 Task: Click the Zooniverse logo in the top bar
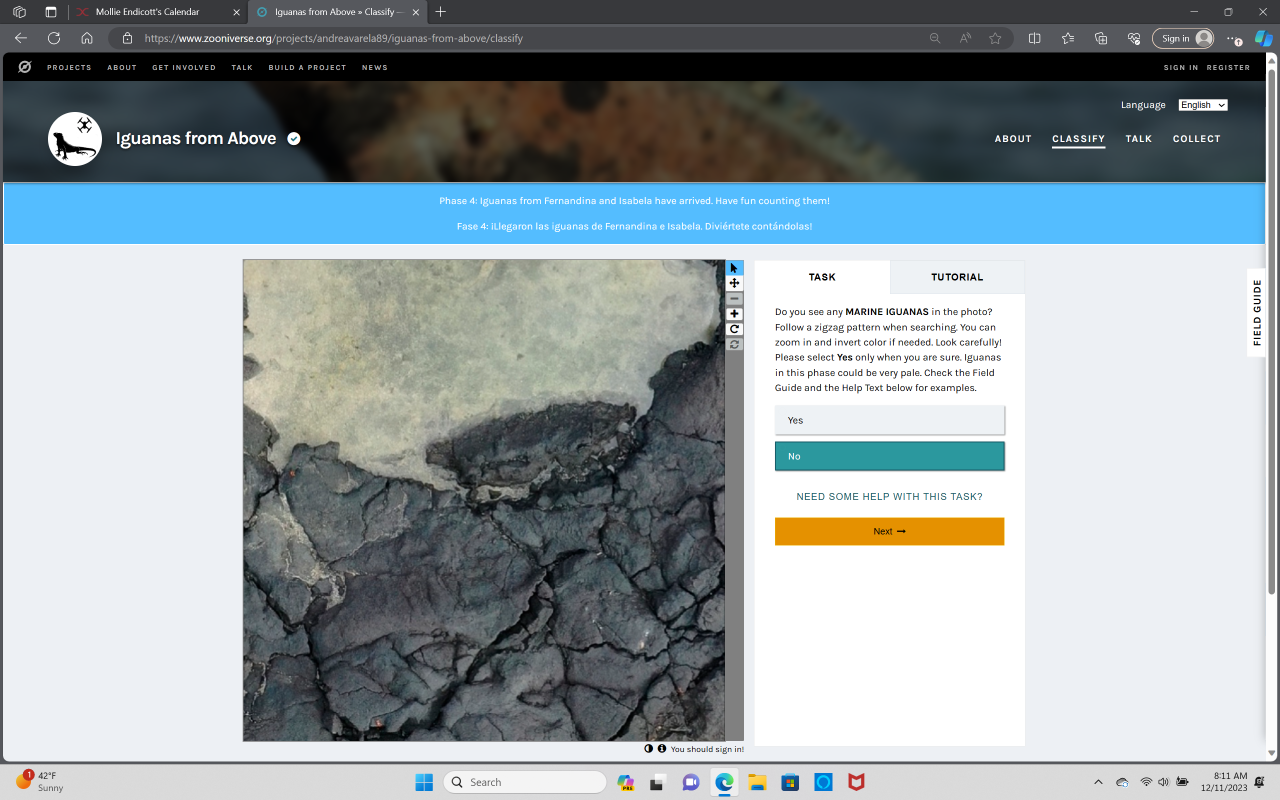tap(25, 67)
